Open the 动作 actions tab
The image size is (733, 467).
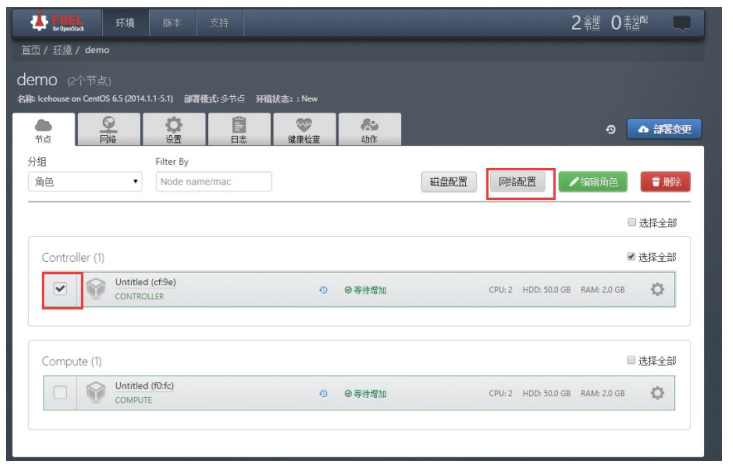[x=369, y=130]
